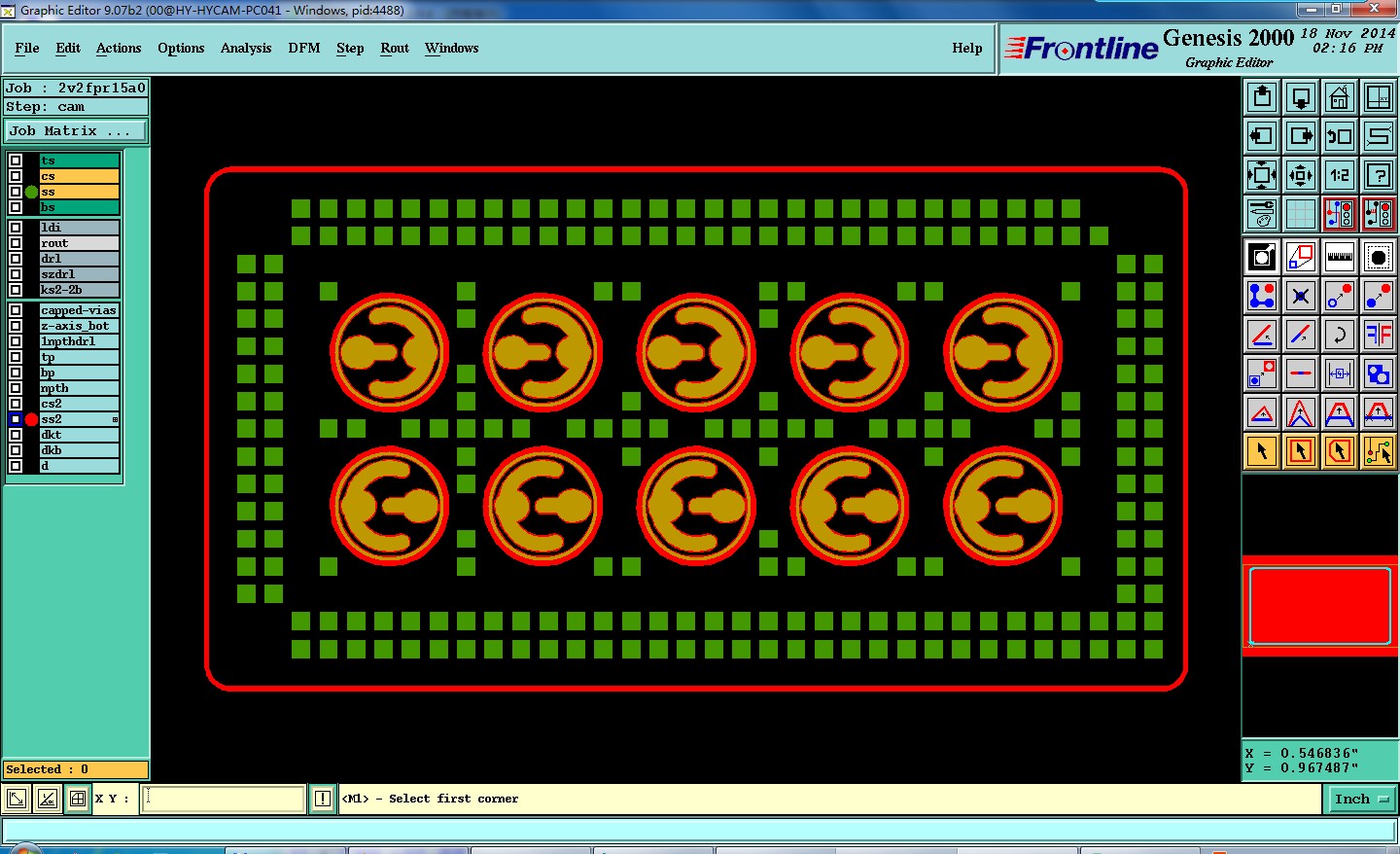Select the szdrl layer name
1400x854 pixels.
click(x=80, y=274)
